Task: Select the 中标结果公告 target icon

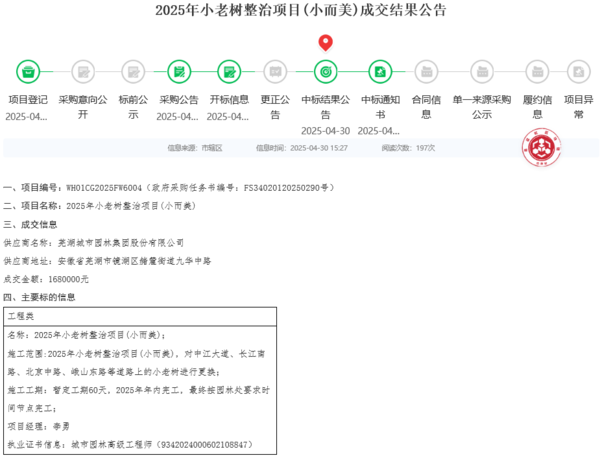Action: click(x=325, y=72)
